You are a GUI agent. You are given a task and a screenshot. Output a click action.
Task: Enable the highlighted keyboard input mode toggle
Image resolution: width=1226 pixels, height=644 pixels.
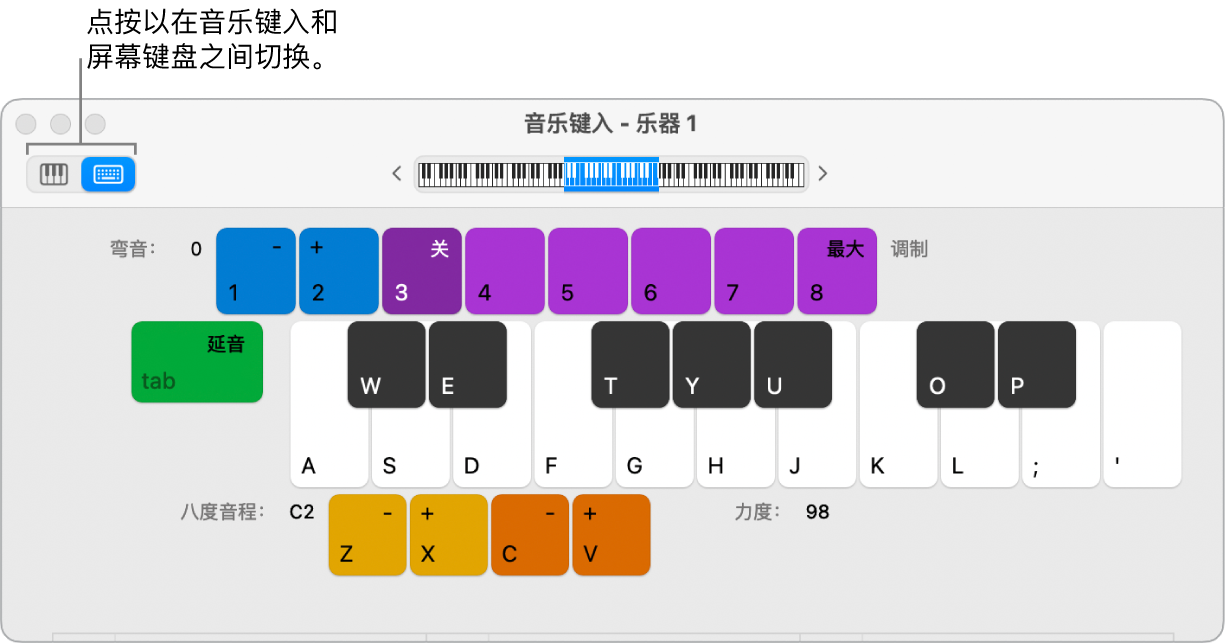pos(110,173)
